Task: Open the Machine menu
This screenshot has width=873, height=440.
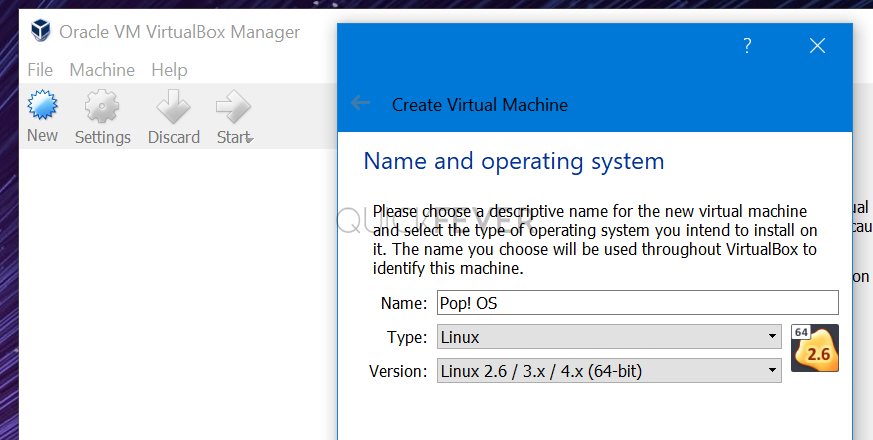Action: (102, 70)
